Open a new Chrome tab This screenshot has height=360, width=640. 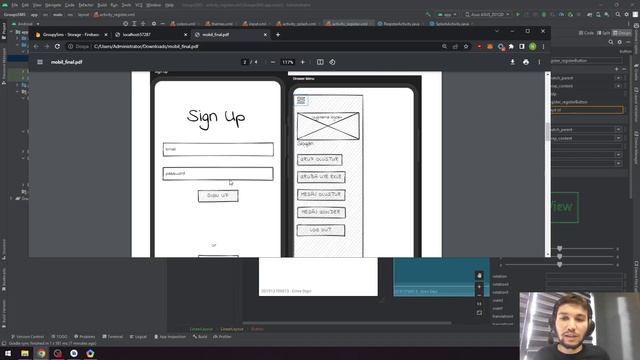(278, 35)
